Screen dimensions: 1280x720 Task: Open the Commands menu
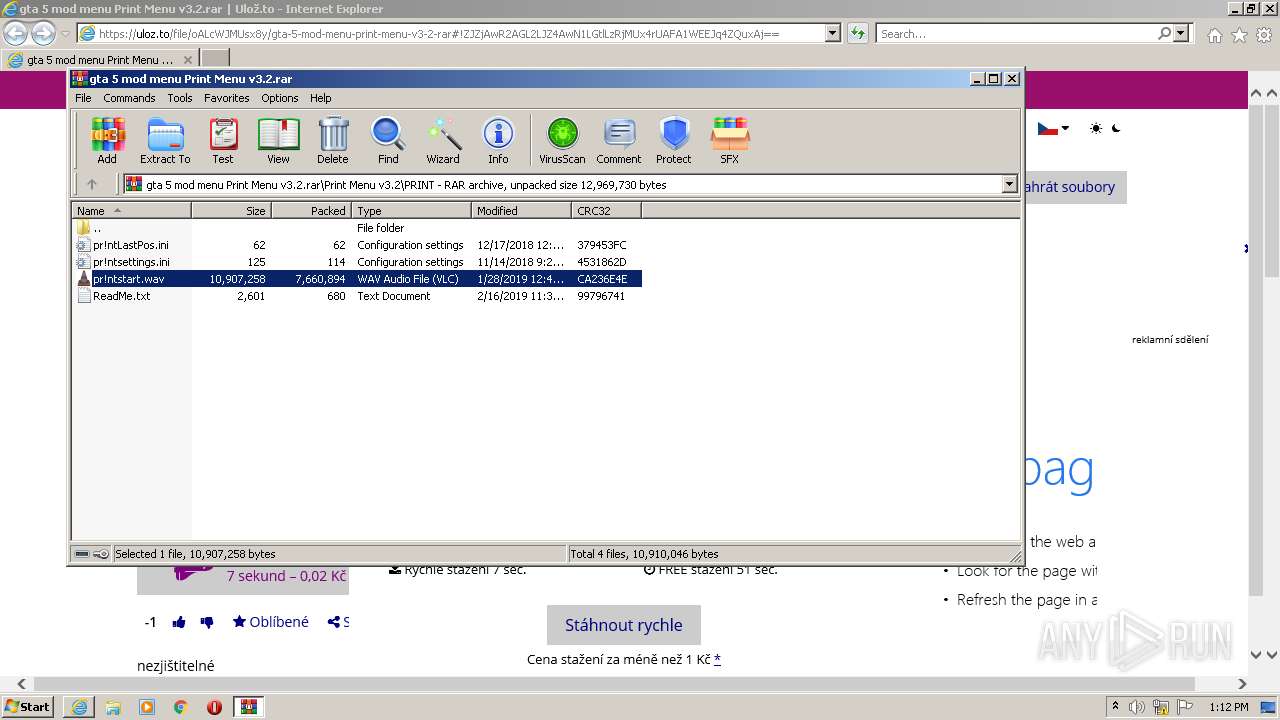click(x=129, y=98)
